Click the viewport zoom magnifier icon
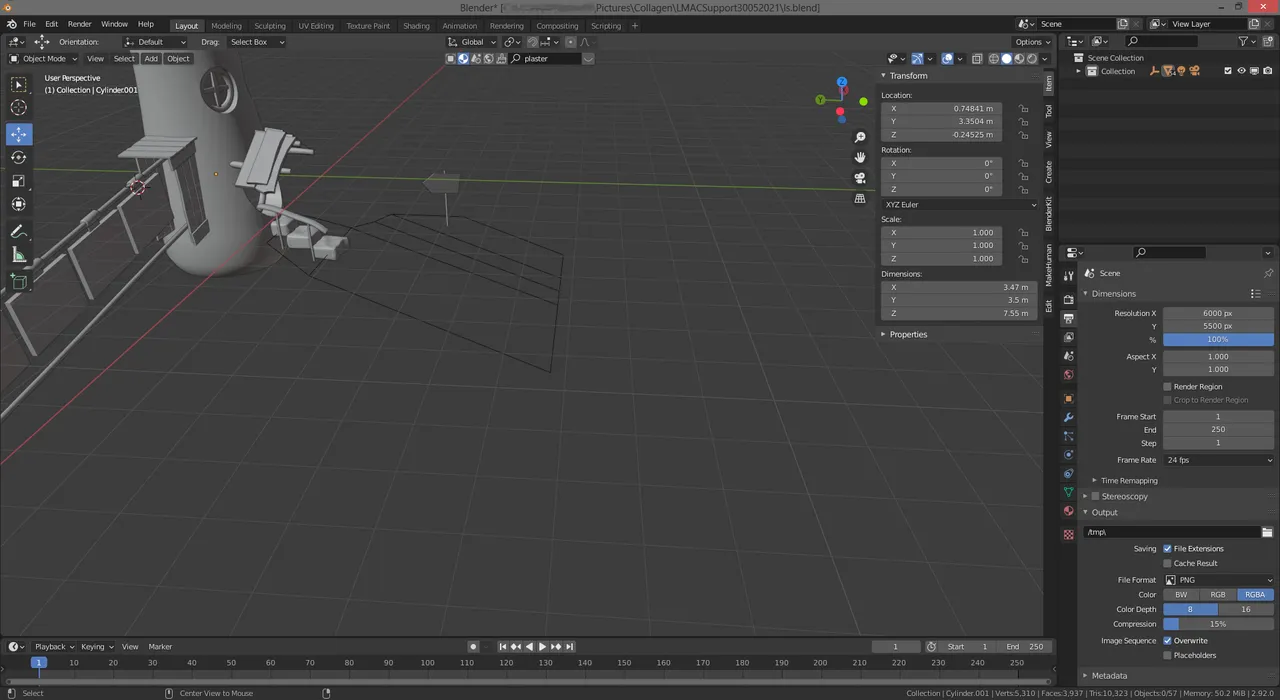The image size is (1280, 700). tap(860, 137)
